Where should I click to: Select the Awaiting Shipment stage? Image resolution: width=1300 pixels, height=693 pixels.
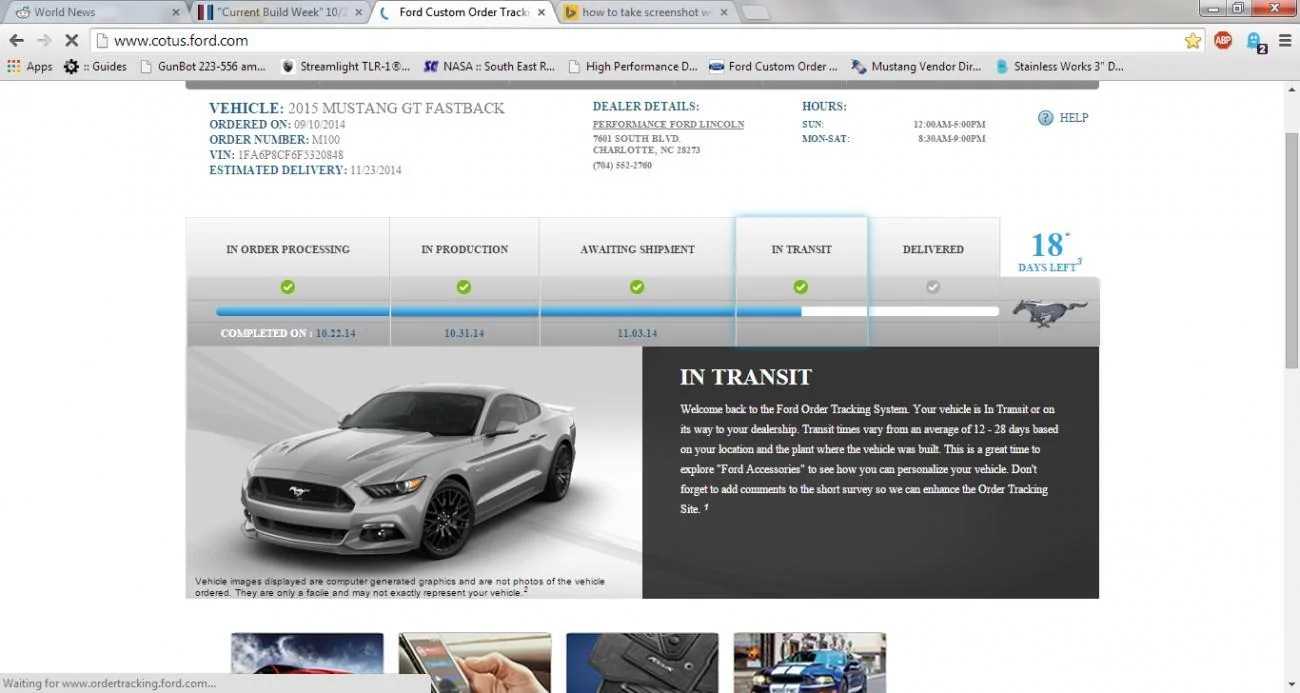coord(637,249)
